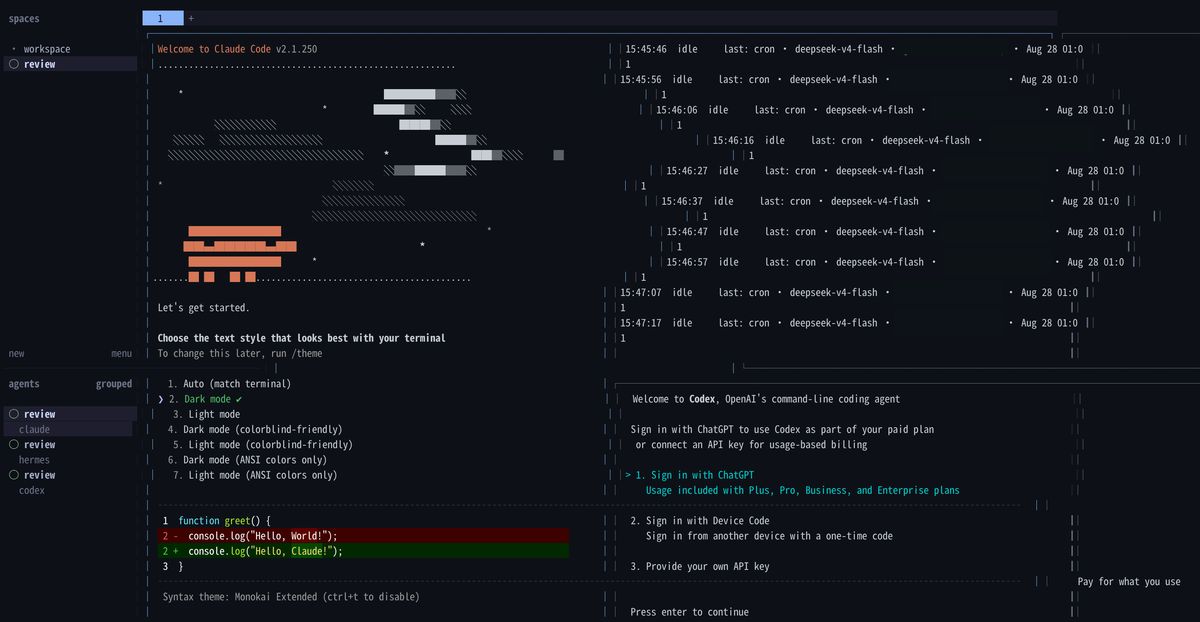The width and height of the screenshot is (1200, 622).
Task: Click the circle icon of the review agent above codex
Action: tap(13, 475)
